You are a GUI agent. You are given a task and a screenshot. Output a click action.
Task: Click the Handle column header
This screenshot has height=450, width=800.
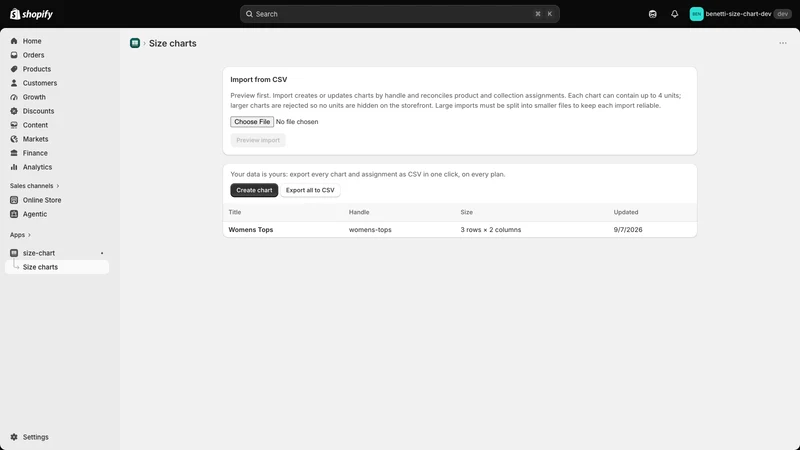(x=359, y=212)
